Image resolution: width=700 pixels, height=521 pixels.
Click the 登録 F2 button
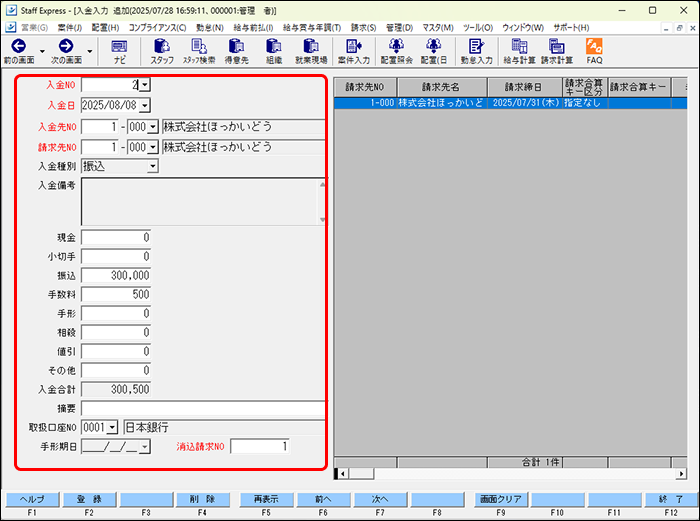coord(89,499)
